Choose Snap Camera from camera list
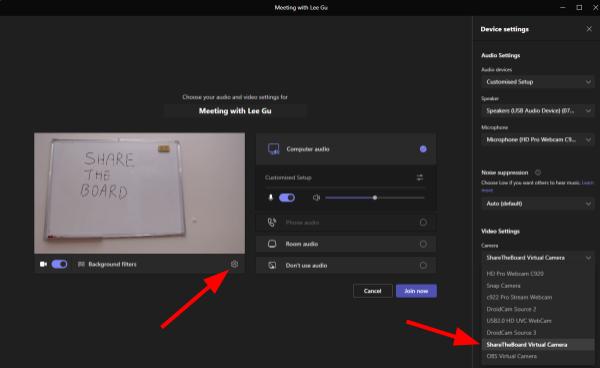This screenshot has height=368, width=600. (538, 285)
